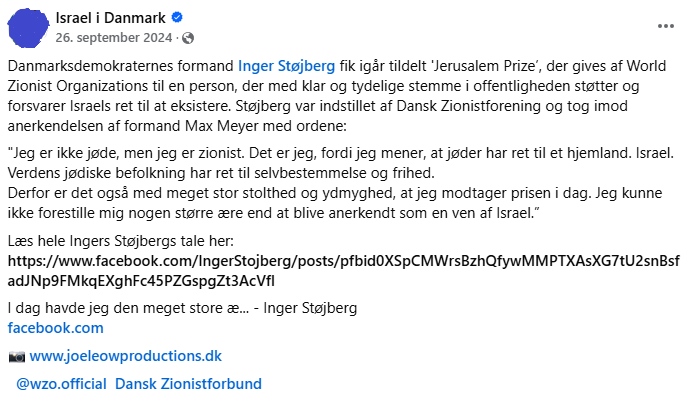This screenshot has height=400, width=687.
Task: Click the public audience globe icon
Action: click(x=187, y=38)
